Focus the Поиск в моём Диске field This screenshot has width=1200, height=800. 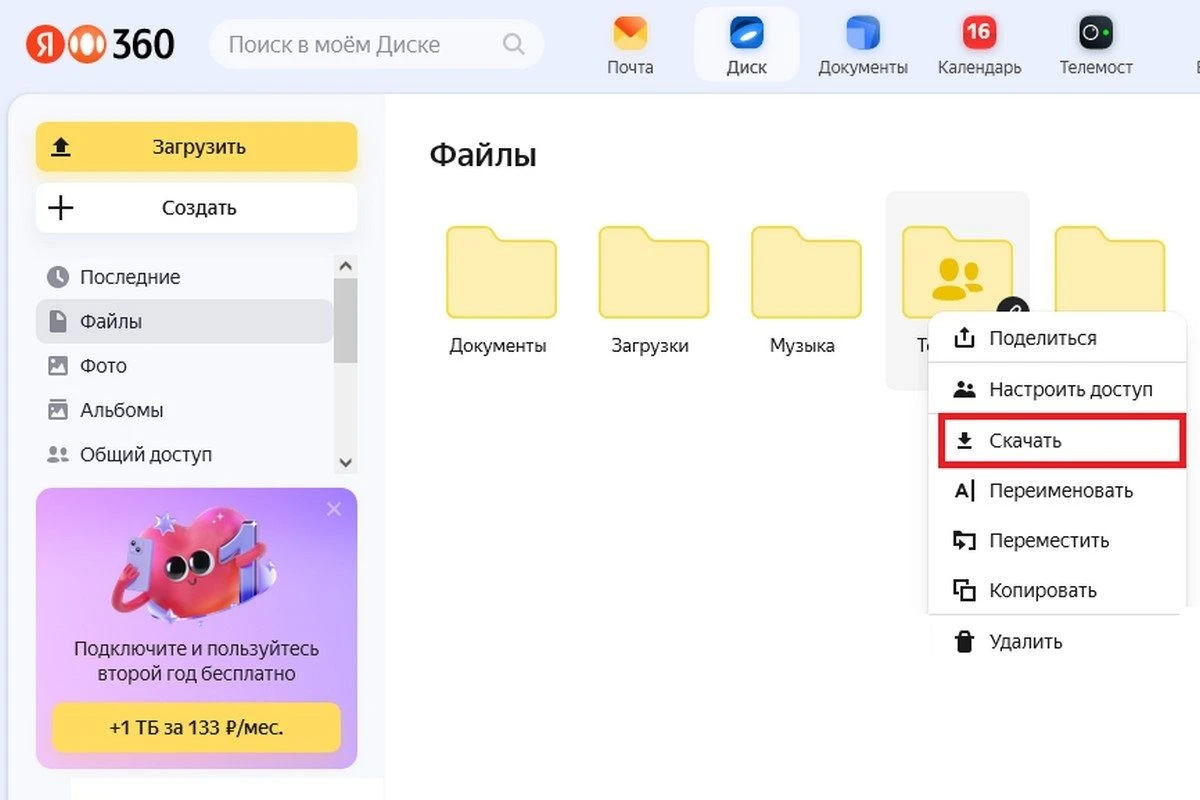[x=377, y=44]
